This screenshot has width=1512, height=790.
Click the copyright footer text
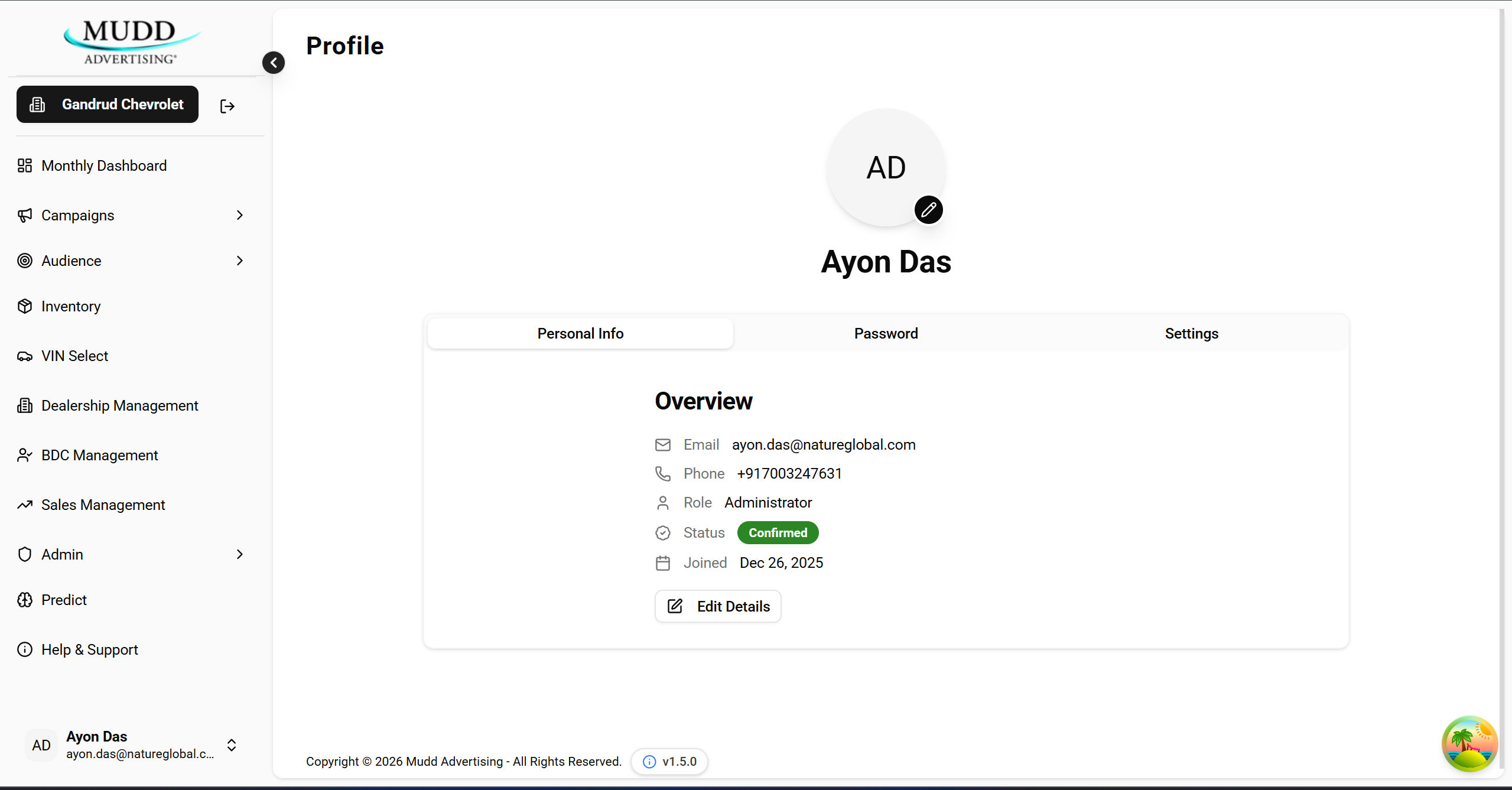click(x=464, y=762)
